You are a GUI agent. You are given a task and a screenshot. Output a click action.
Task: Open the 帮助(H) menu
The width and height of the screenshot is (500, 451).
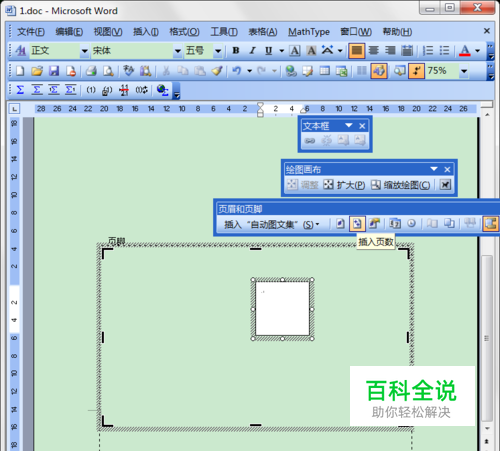pyautogui.click(x=397, y=32)
